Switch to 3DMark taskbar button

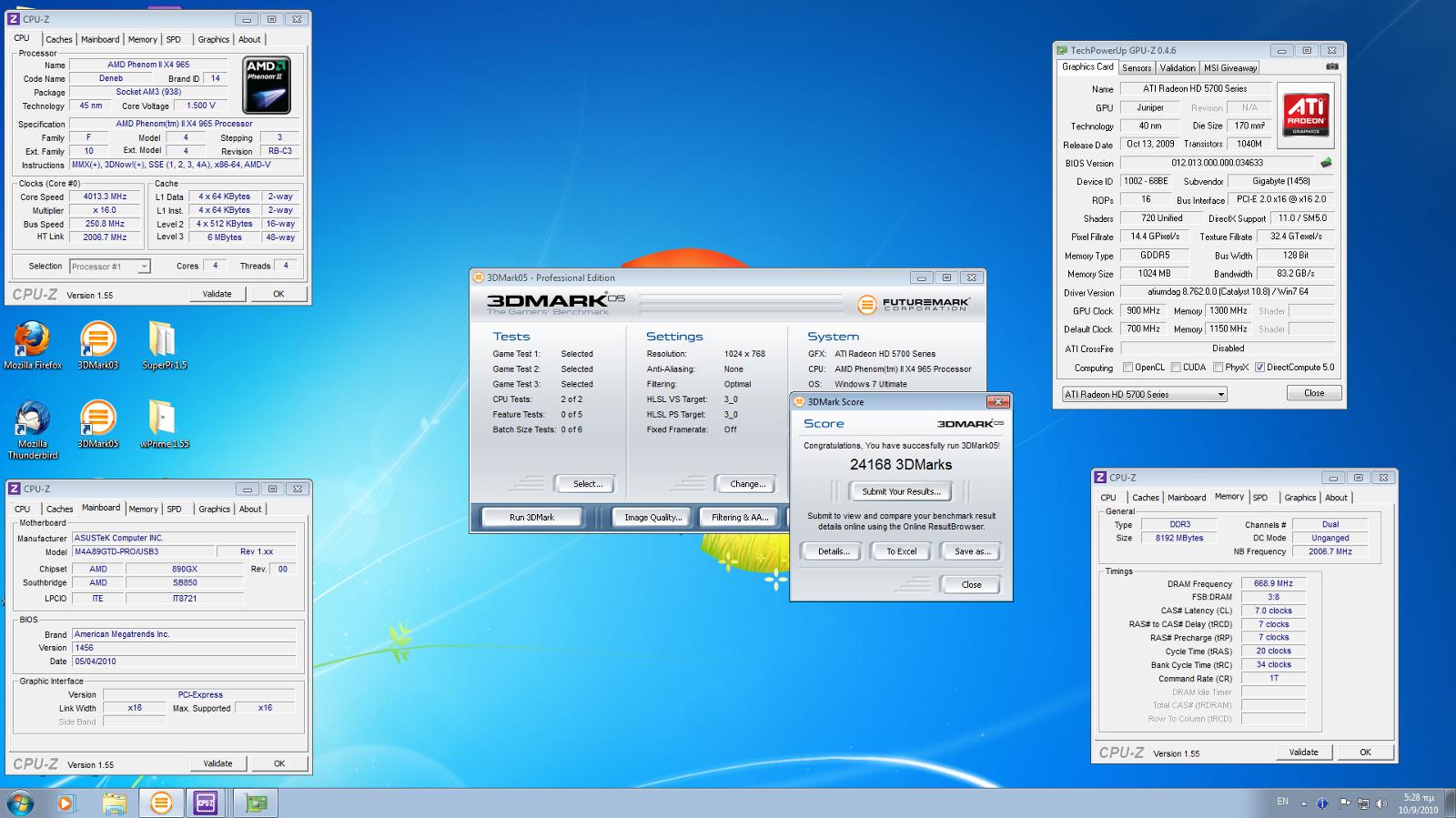click(161, 803)
